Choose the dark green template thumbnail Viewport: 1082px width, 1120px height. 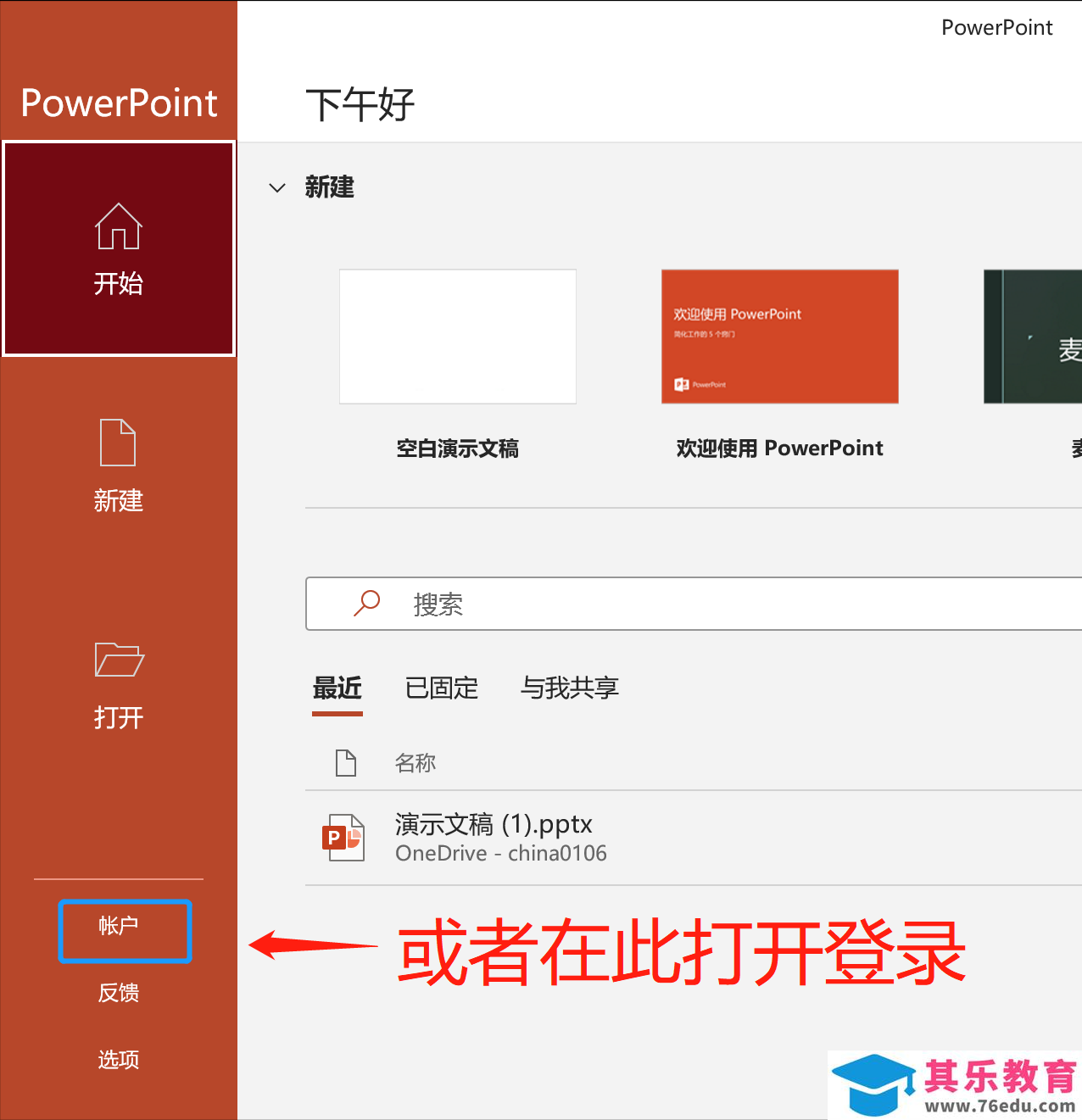tap(1033, 337)
